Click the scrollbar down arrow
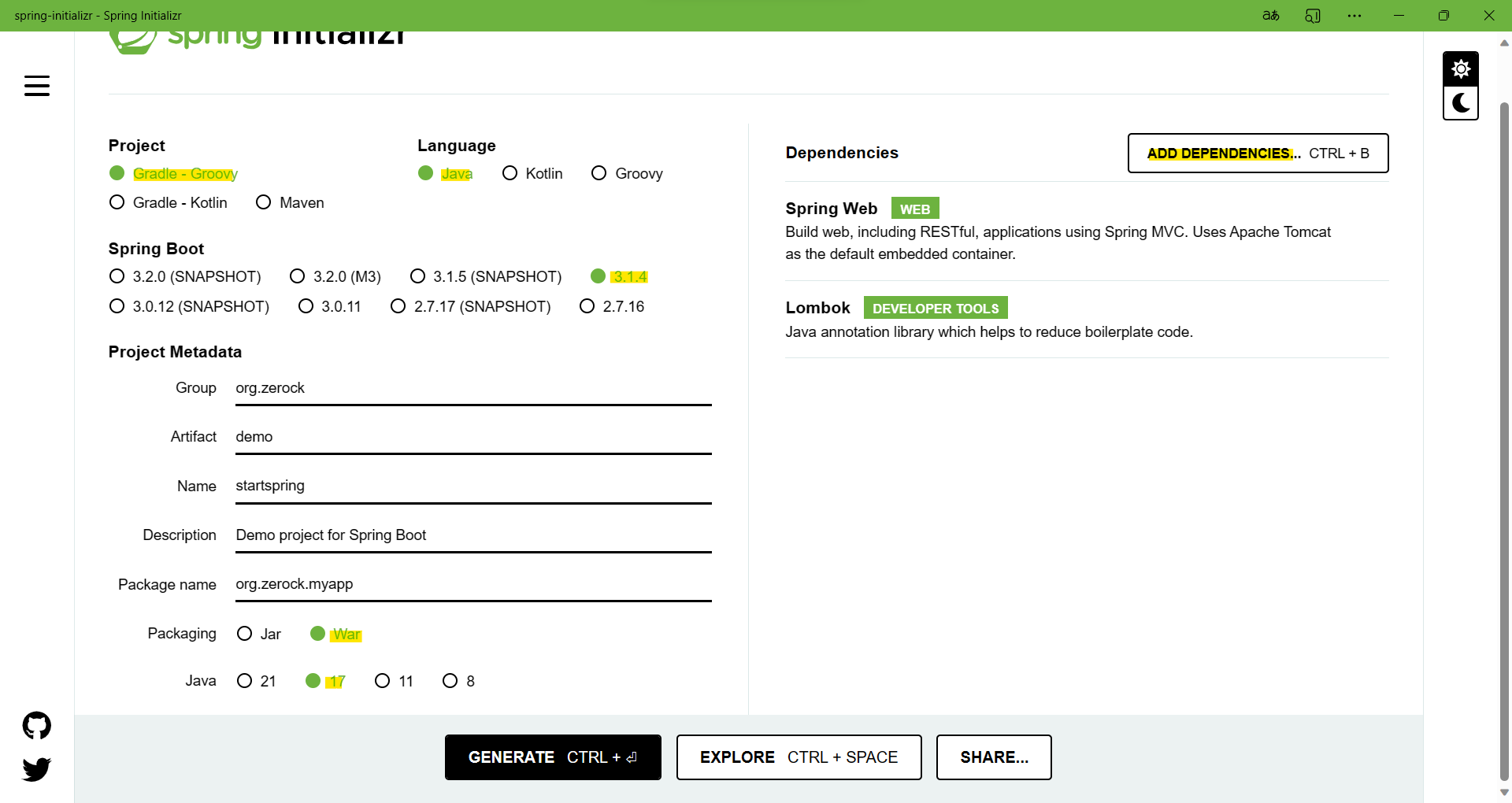1512x803 pixels. tap(1504, 793)
